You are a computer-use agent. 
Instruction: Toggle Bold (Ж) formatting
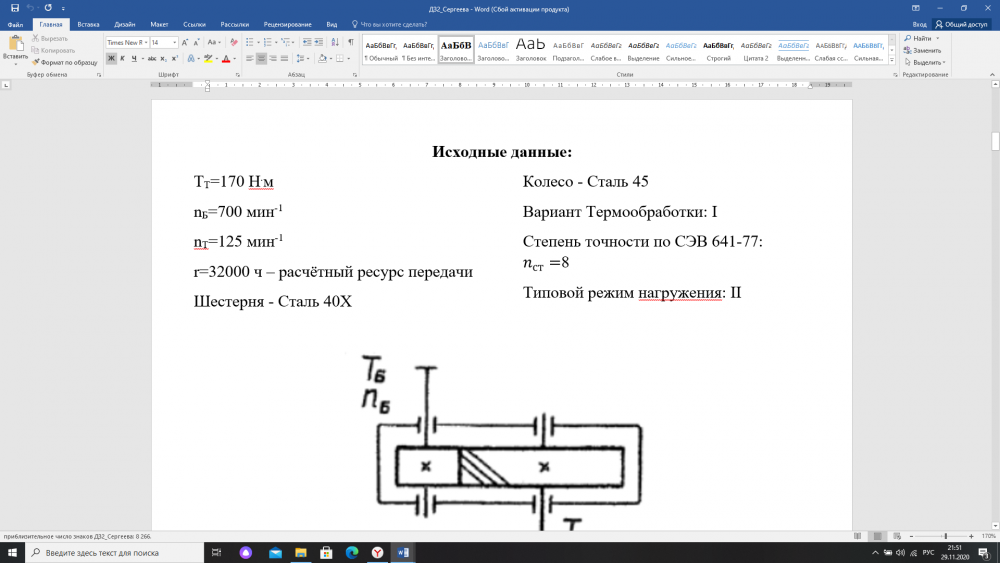111,59
